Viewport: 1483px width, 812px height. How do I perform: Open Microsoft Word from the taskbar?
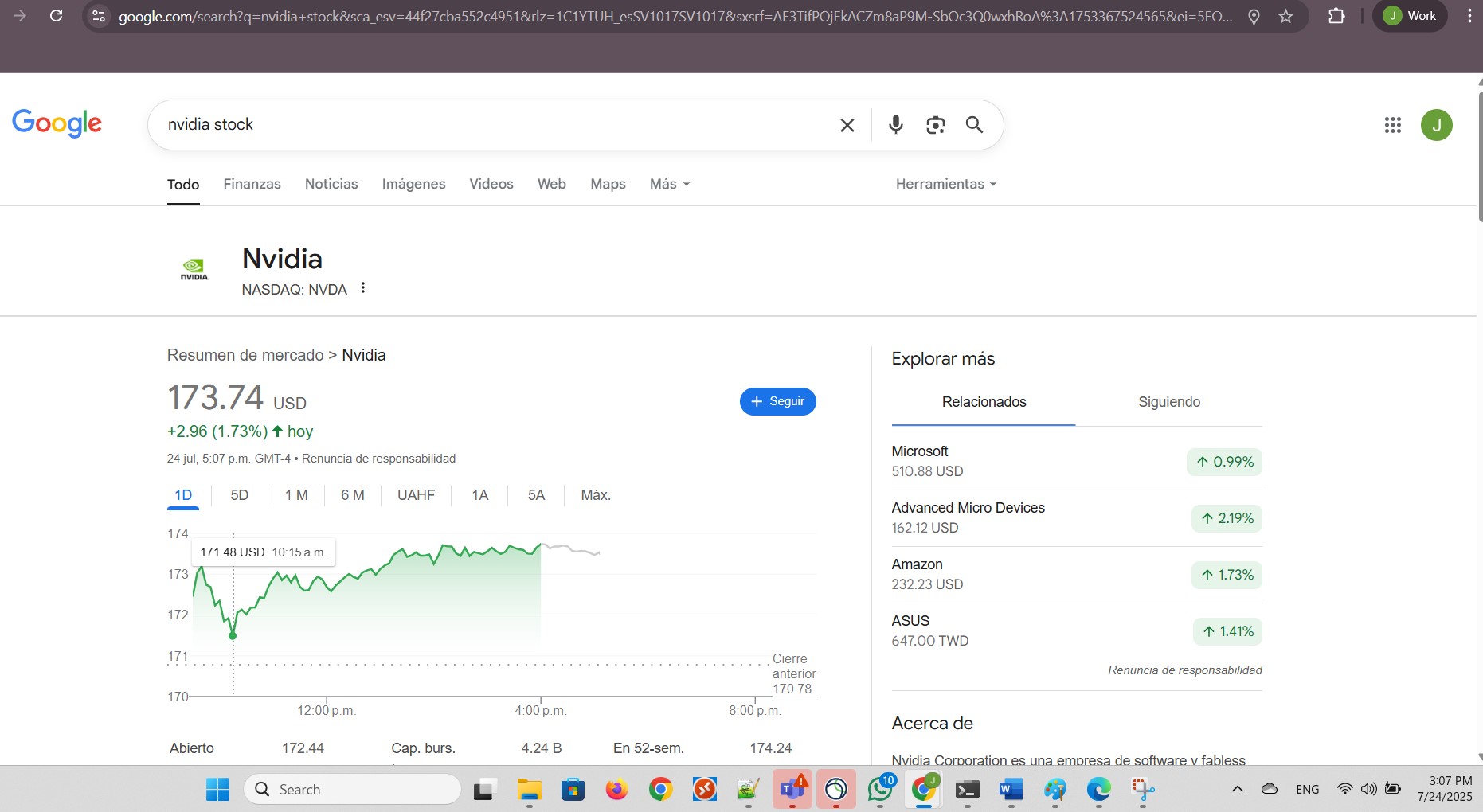(x=1011, y=789)
